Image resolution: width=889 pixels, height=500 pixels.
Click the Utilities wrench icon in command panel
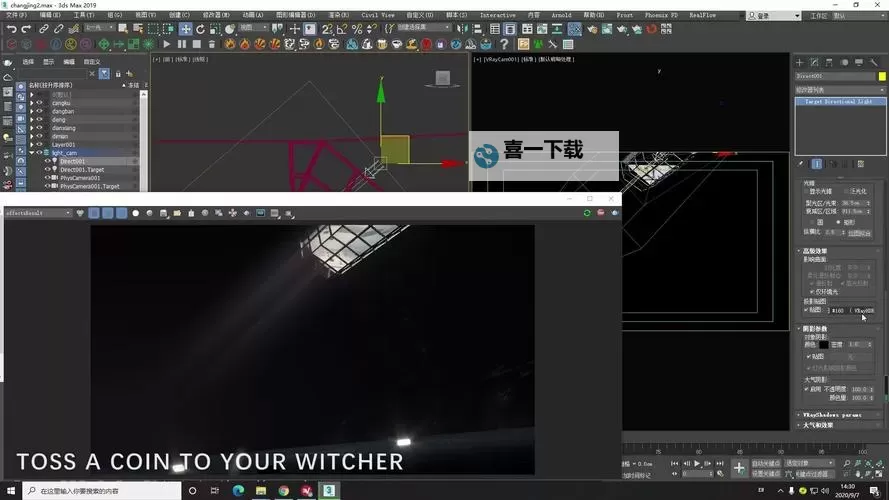[873, 62]
